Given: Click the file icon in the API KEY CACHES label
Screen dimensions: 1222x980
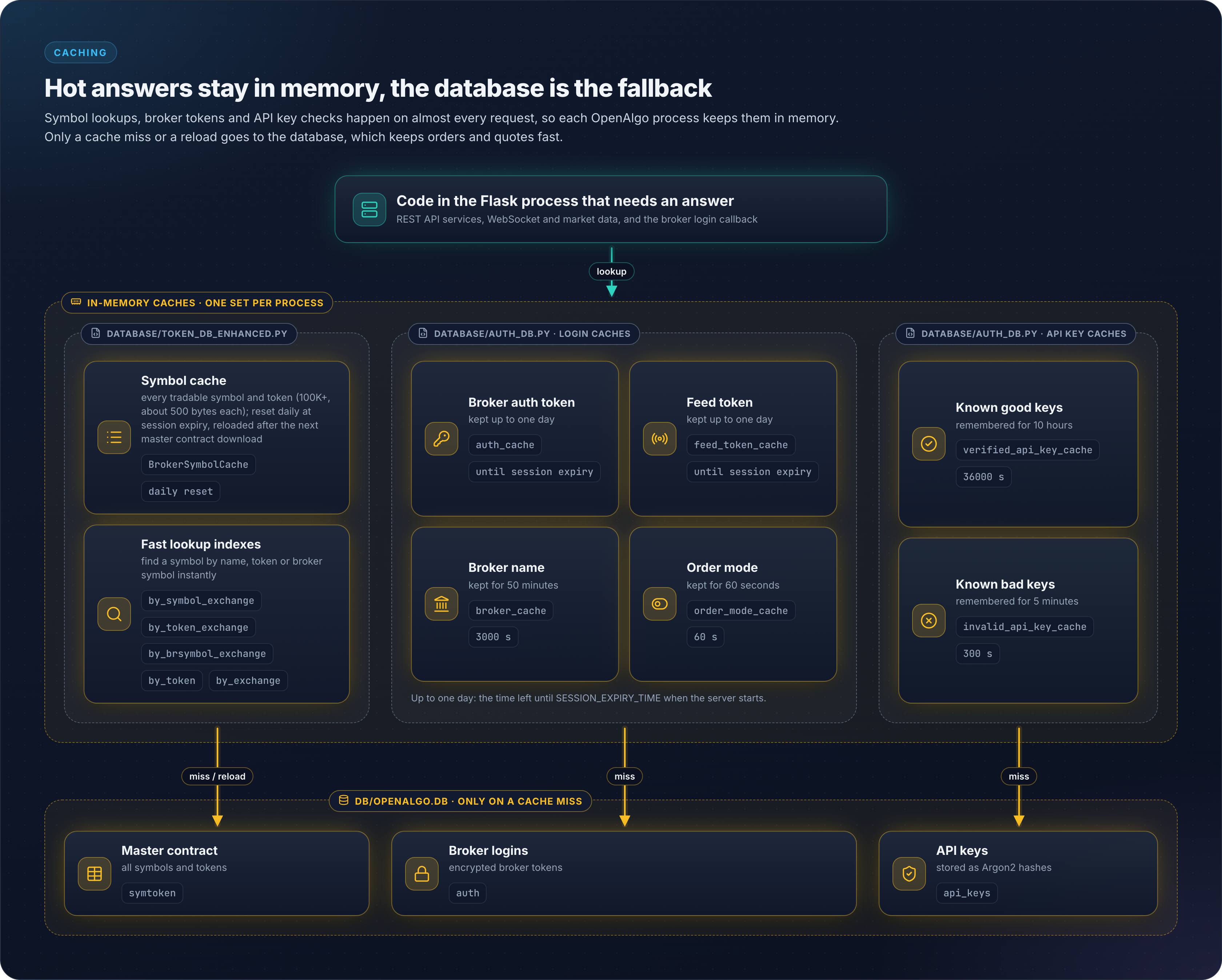Looking at the screenshot, I should [910, 333].
